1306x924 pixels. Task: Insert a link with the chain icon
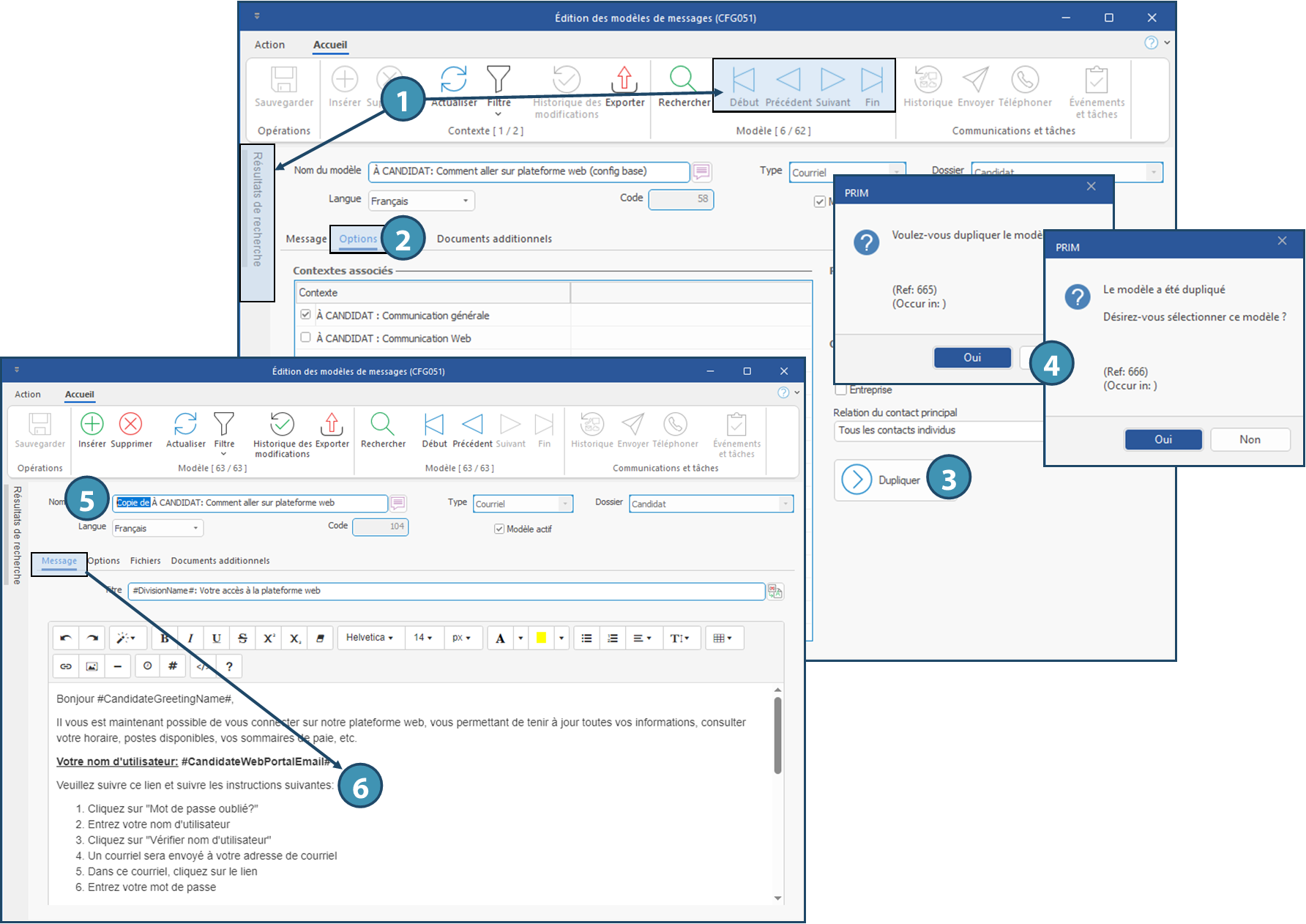66,666
